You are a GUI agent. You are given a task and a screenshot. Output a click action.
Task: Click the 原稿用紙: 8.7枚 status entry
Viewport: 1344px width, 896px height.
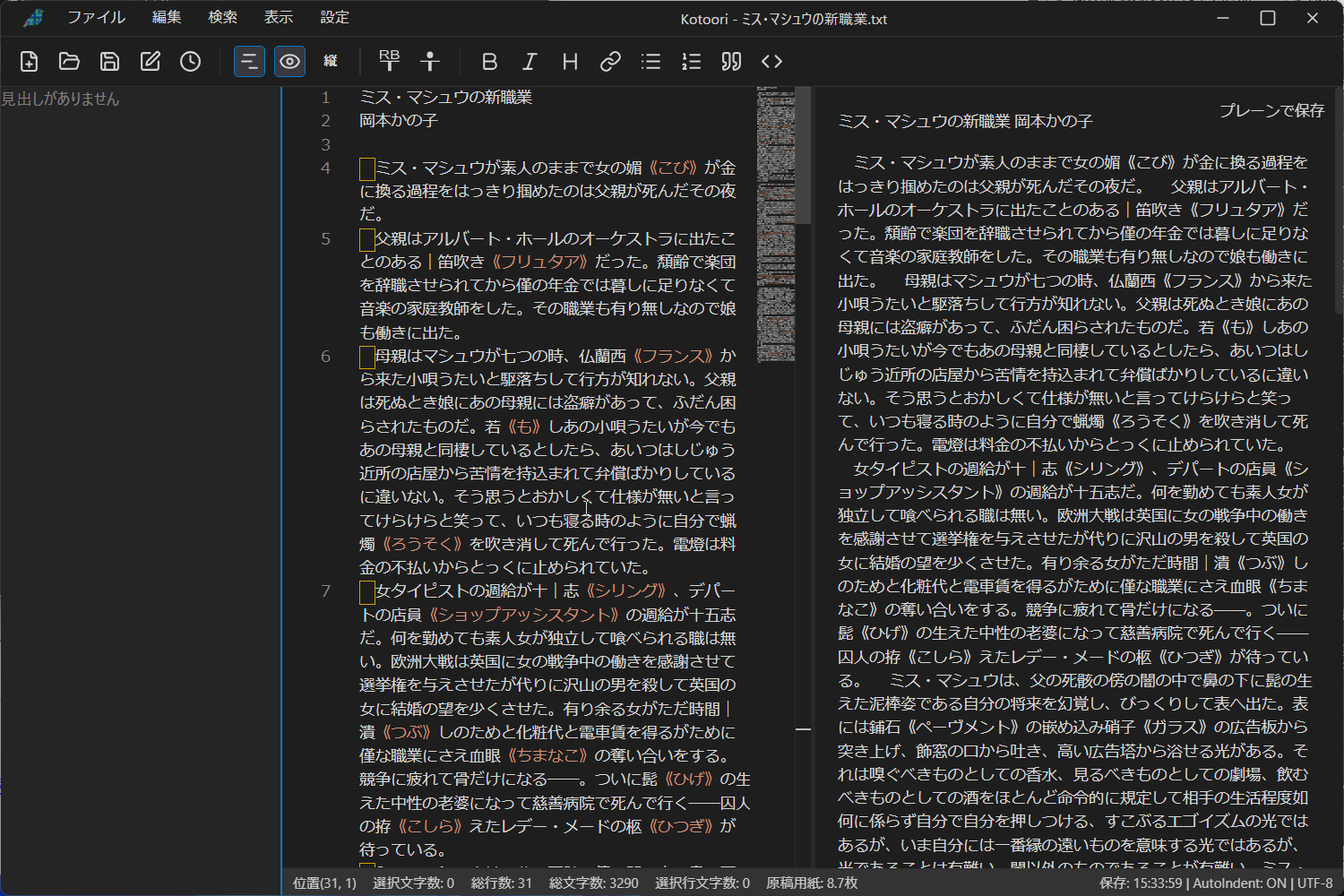(x=812, y=883)
